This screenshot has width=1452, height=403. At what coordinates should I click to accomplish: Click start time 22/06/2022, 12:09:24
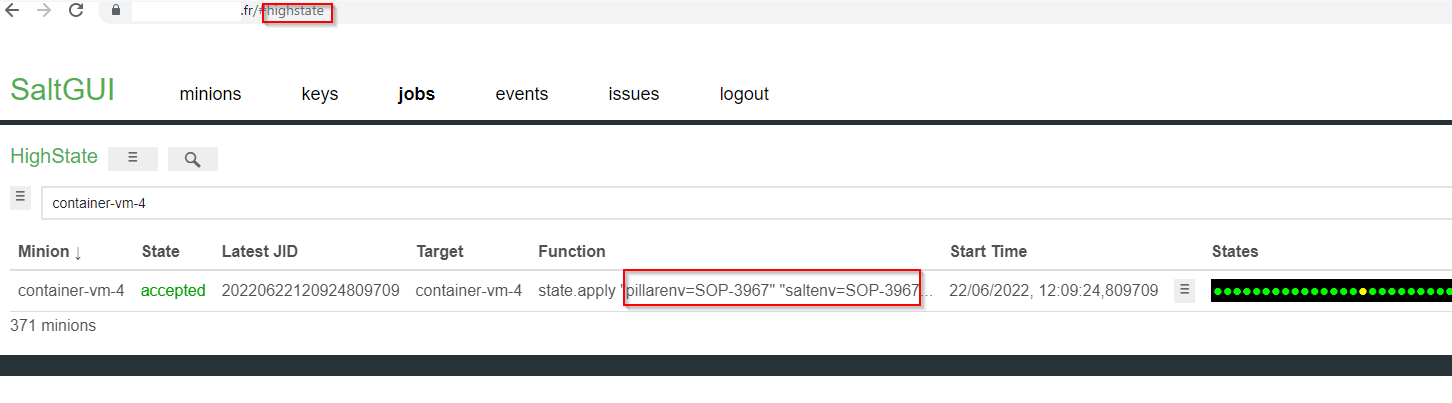coord(1054,291)
